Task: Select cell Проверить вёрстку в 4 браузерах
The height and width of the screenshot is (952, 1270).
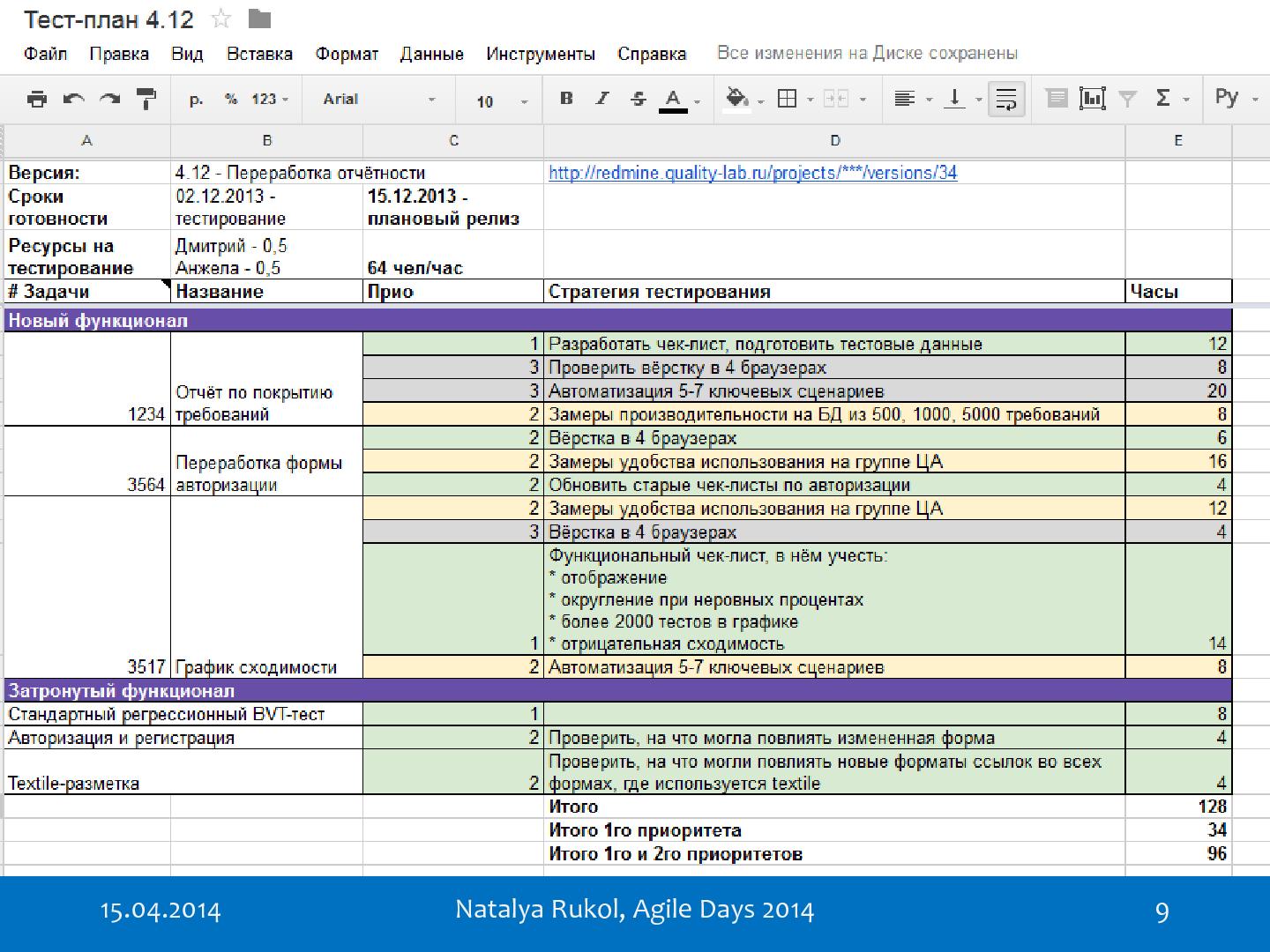Action: pyautogui.click(x=834, y=368)
